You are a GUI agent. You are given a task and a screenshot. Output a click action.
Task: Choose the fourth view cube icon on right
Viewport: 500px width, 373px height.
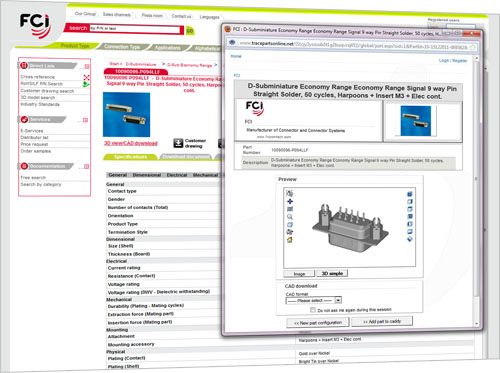410,216
